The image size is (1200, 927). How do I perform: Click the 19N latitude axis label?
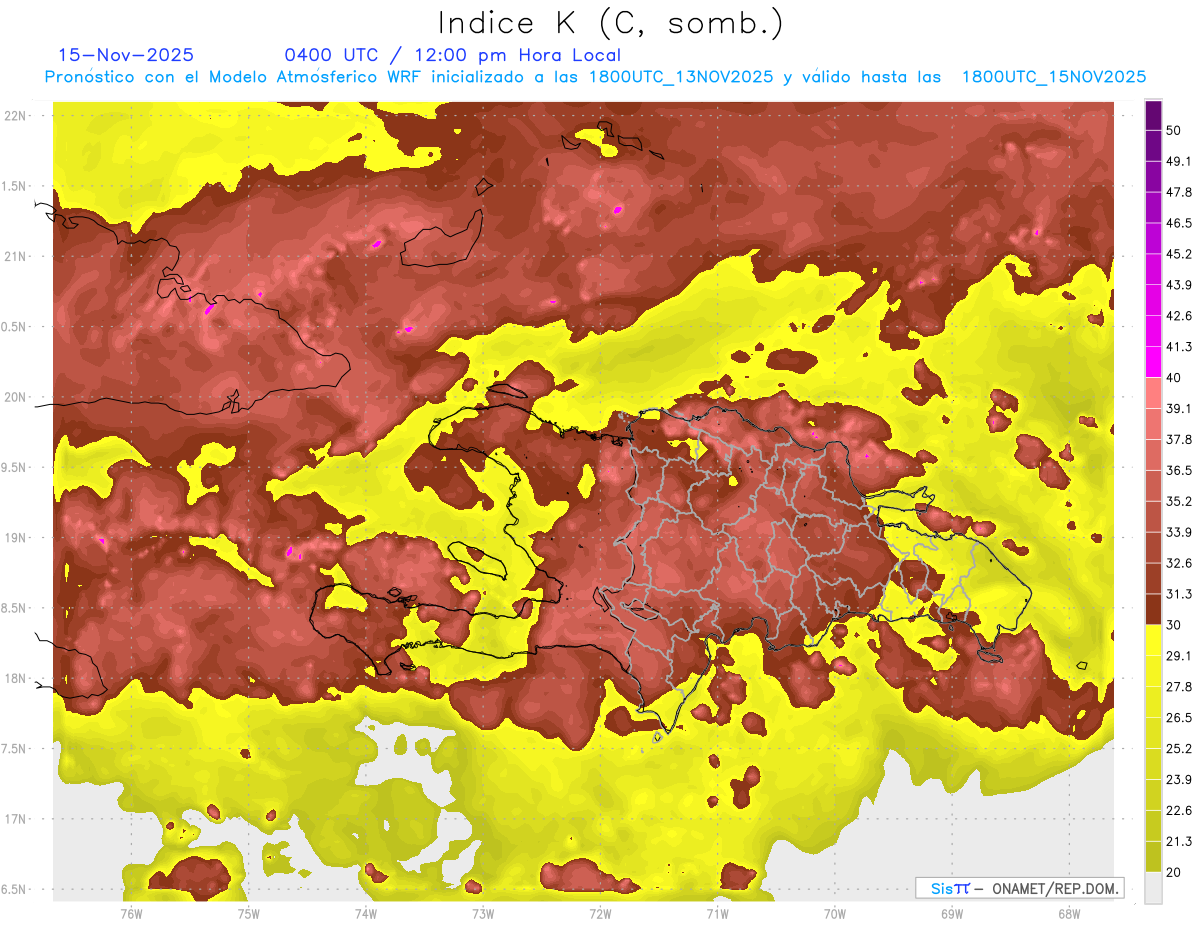pyautogui.click(x=16, y=537)
